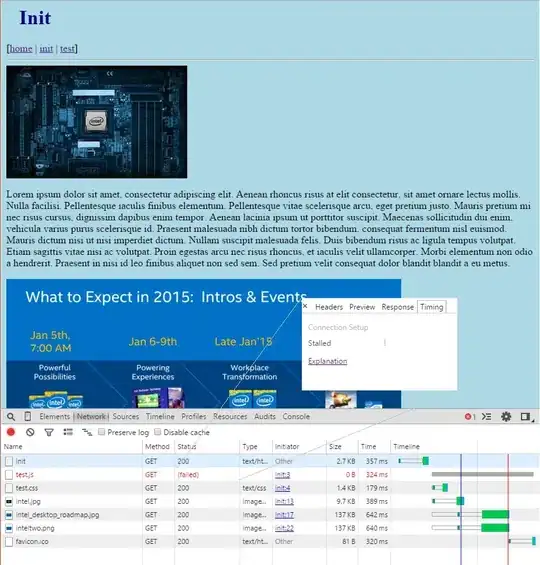The height and width of the screenshot is (565, 540).
Task: Click the motherboard Intel image on page
Action: [x=97, y=122]
